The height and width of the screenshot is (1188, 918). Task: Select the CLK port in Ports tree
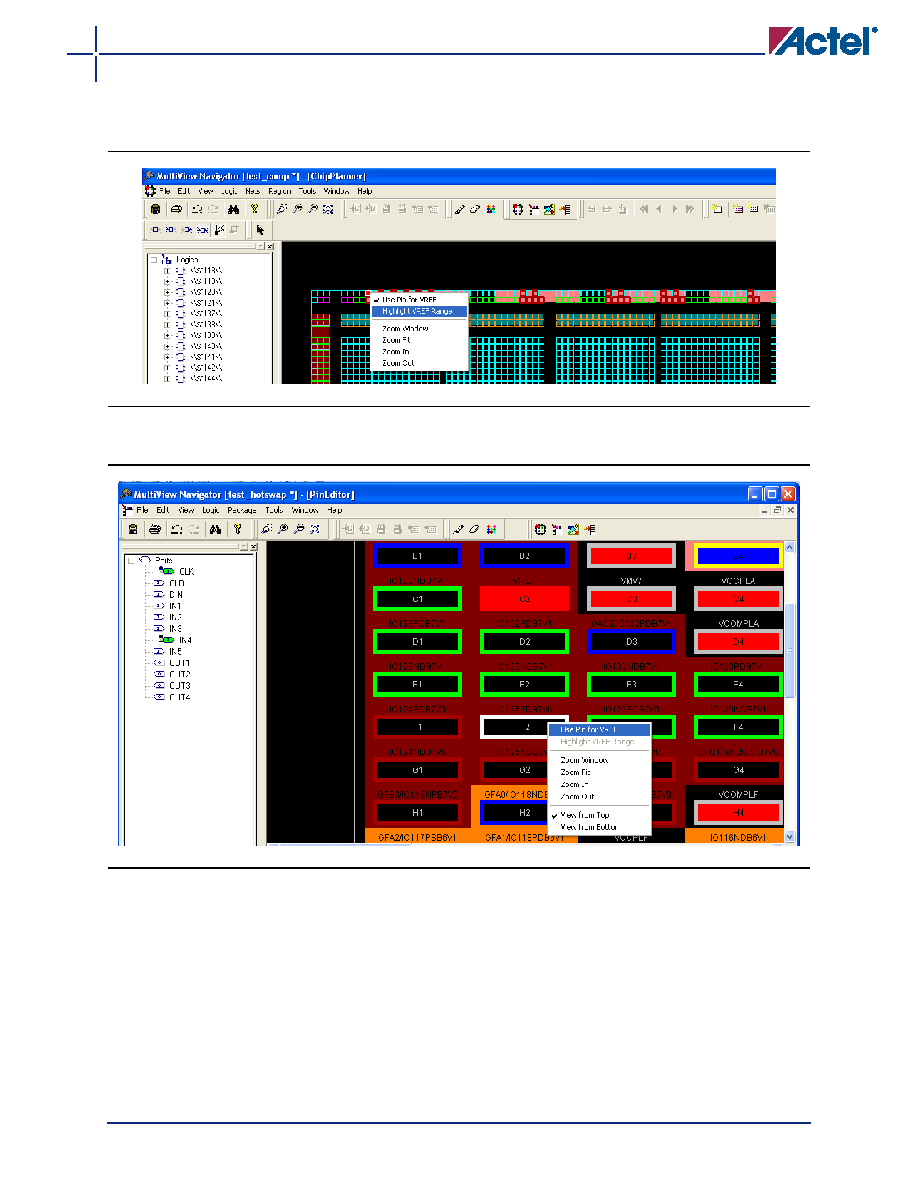coord(186,572)
